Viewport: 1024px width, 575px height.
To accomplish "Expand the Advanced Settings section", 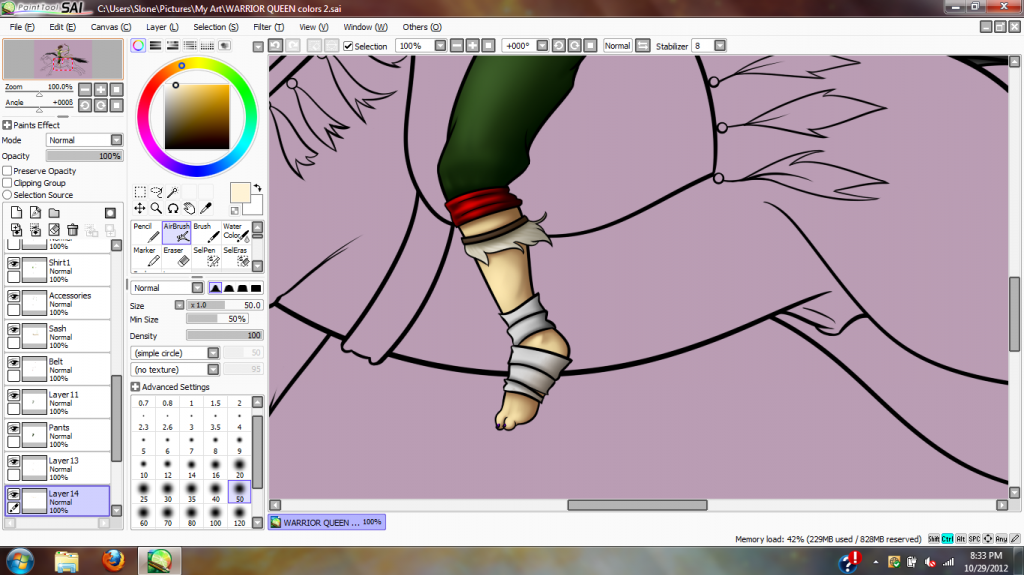I will tap(136, 387).
